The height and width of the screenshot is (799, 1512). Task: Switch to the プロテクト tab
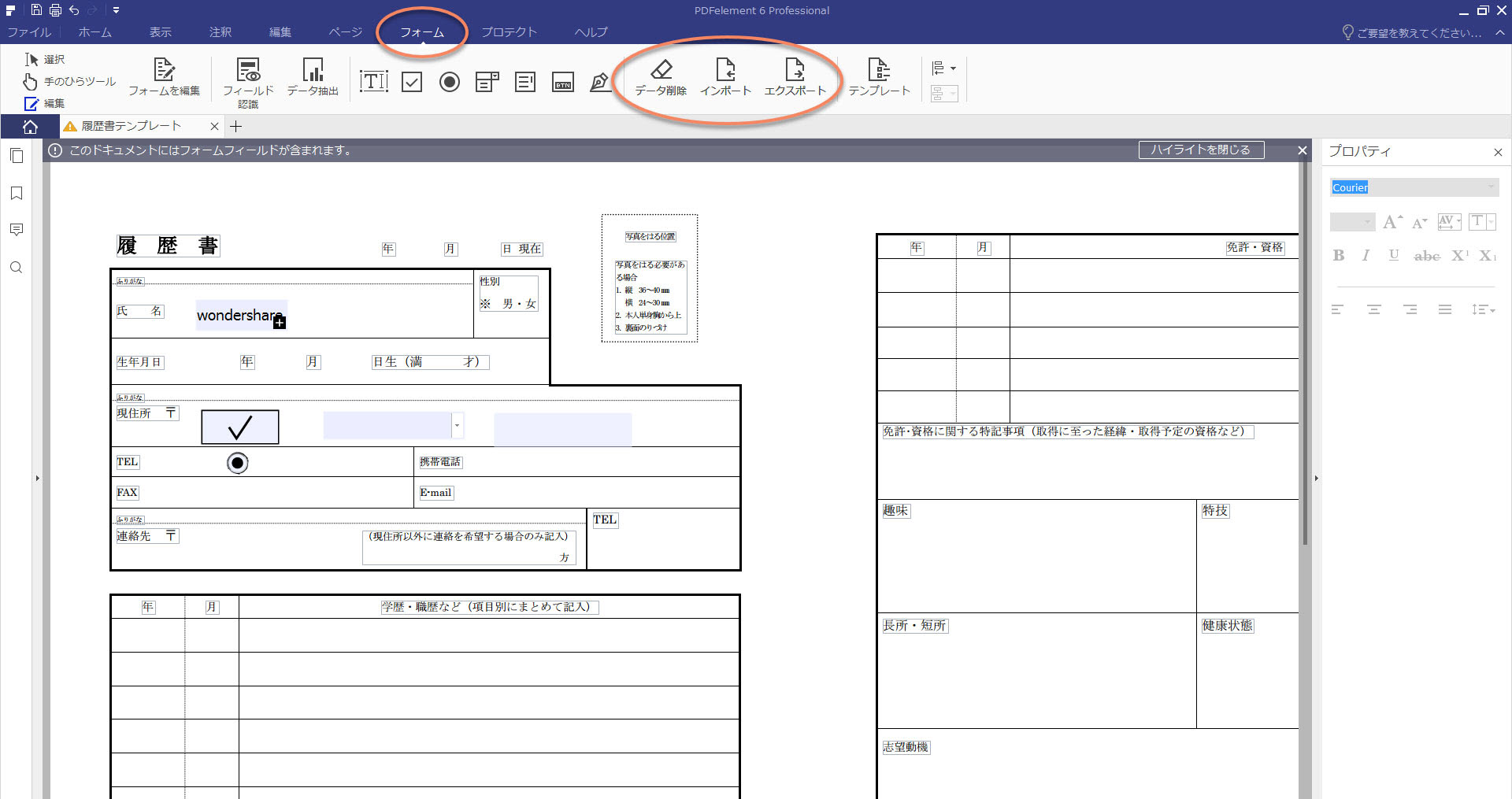(509, 32)
